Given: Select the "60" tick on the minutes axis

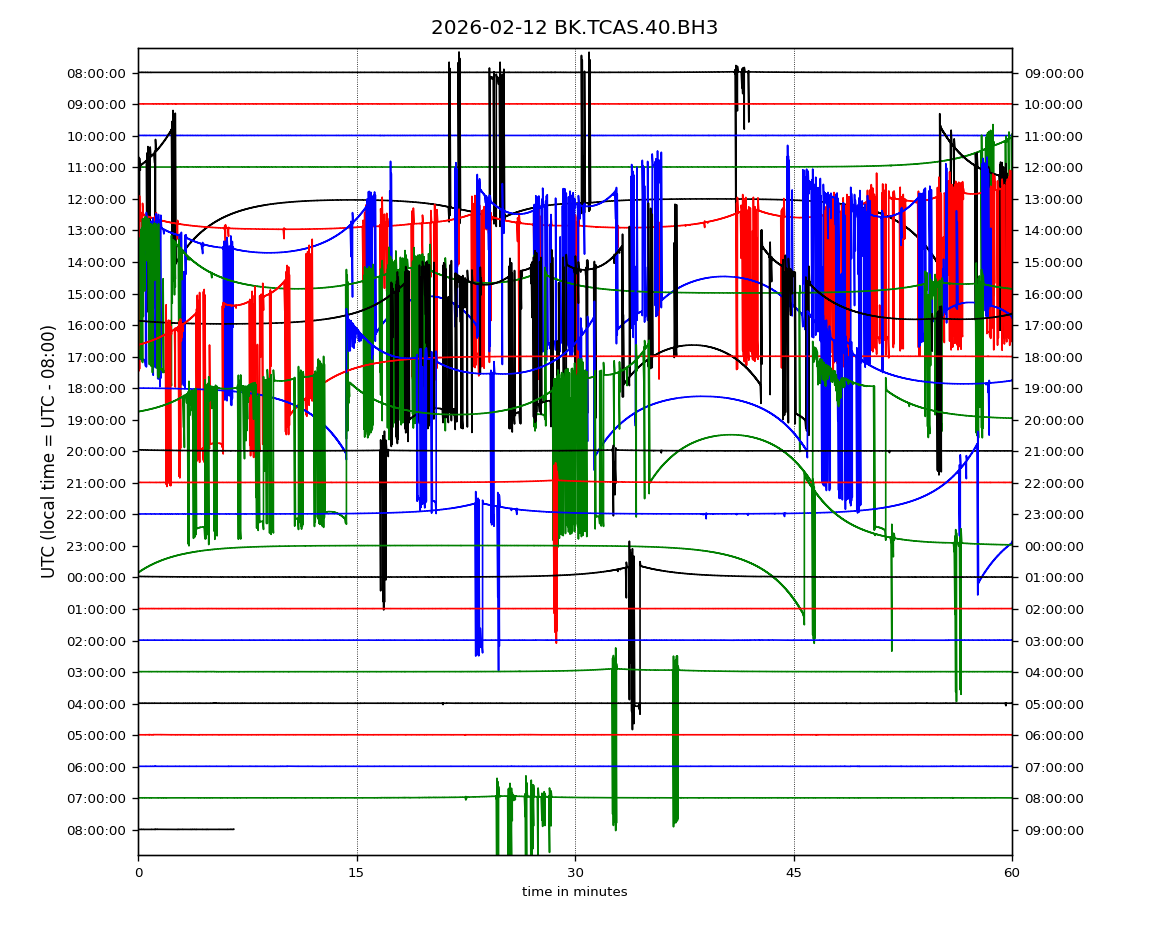Looking at the screenshot, I should [1012, 873].
